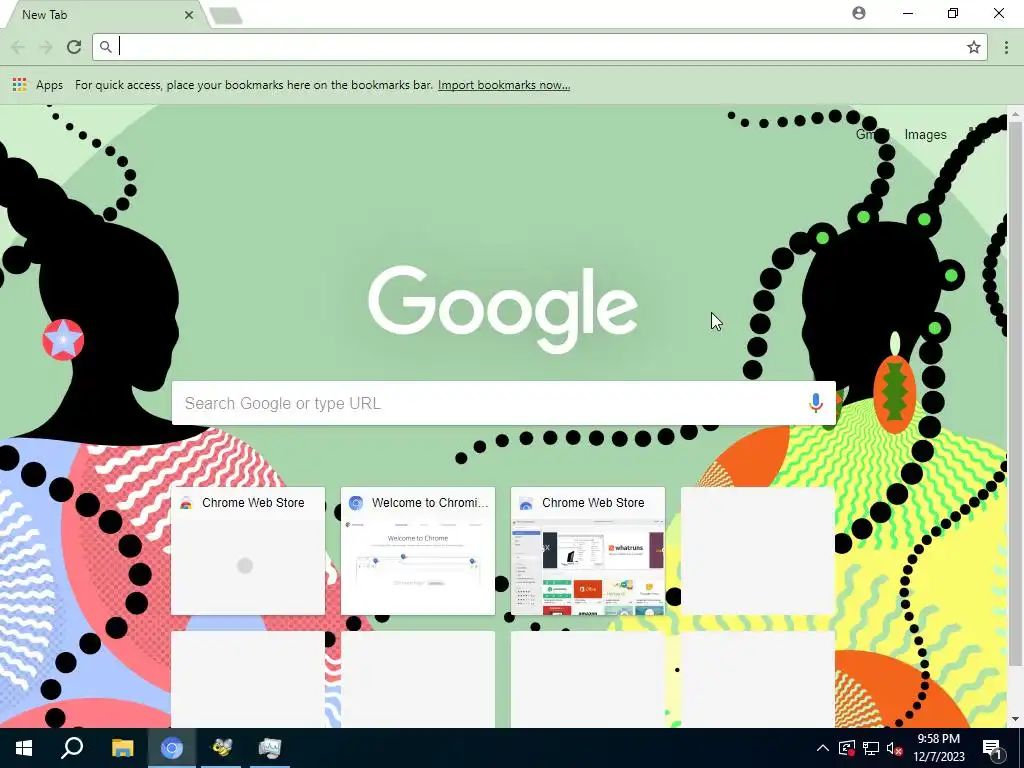Open the bee application on the taskbar
Viewport: 1024px width, 768px height.
[221, 748]
